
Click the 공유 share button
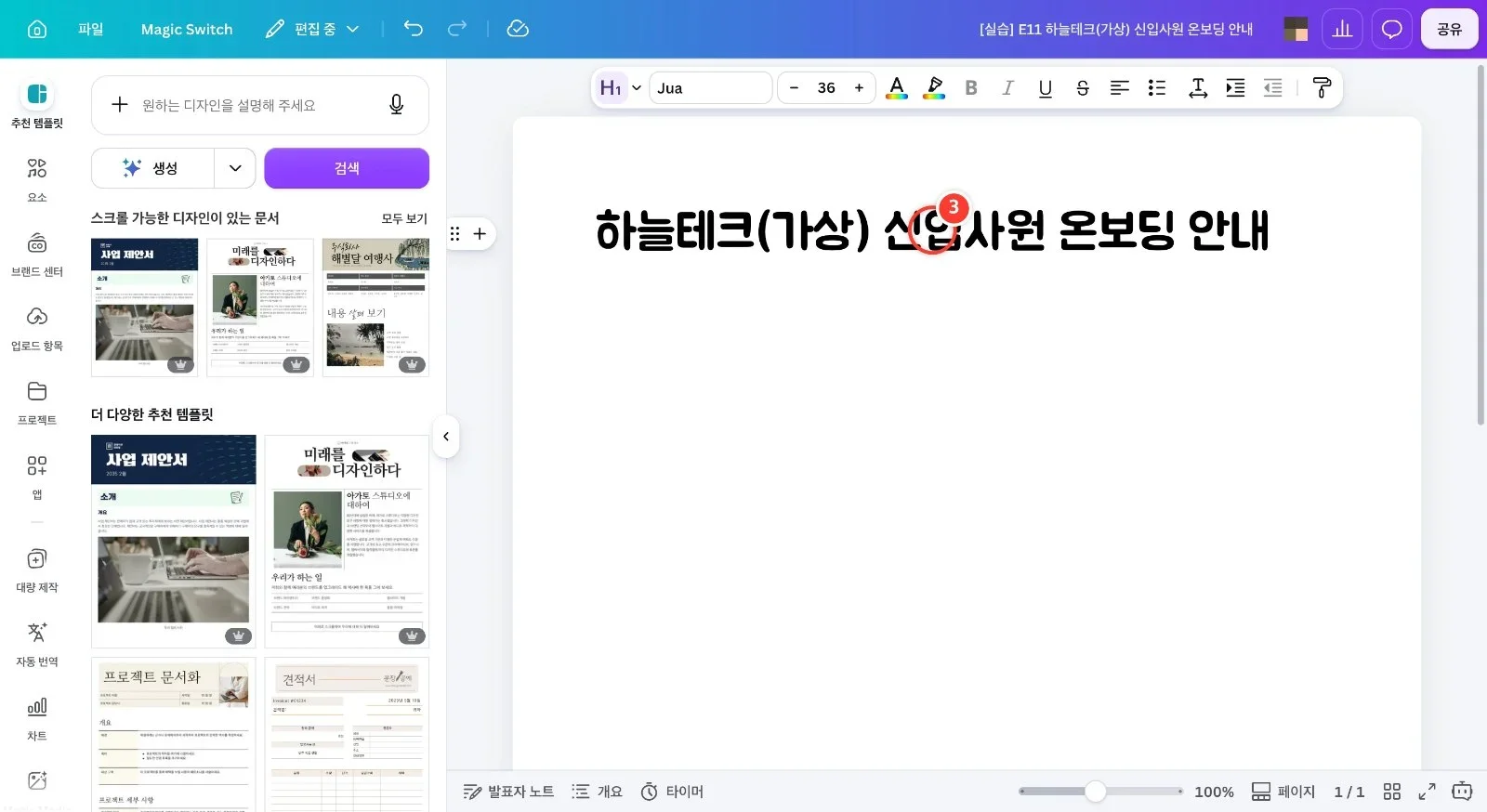pos(1450,29)
